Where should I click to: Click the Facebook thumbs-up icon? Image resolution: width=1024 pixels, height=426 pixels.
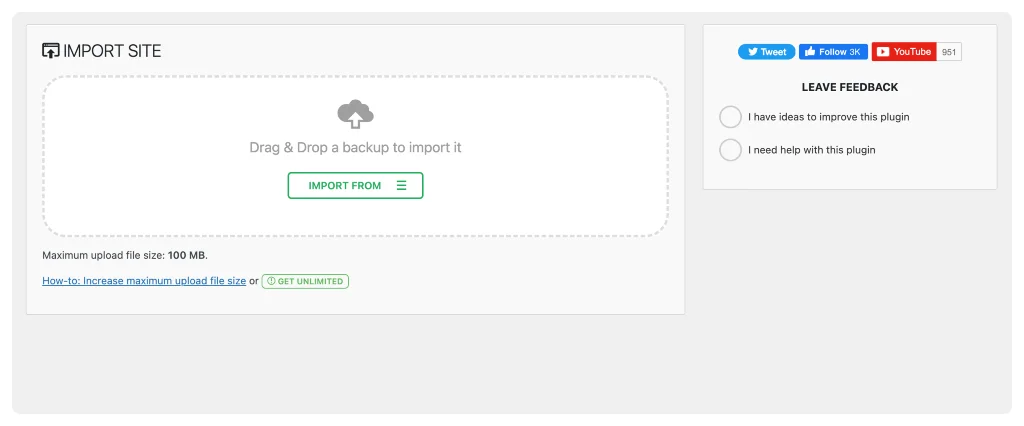pyautogui.click(x=810, y=52)
